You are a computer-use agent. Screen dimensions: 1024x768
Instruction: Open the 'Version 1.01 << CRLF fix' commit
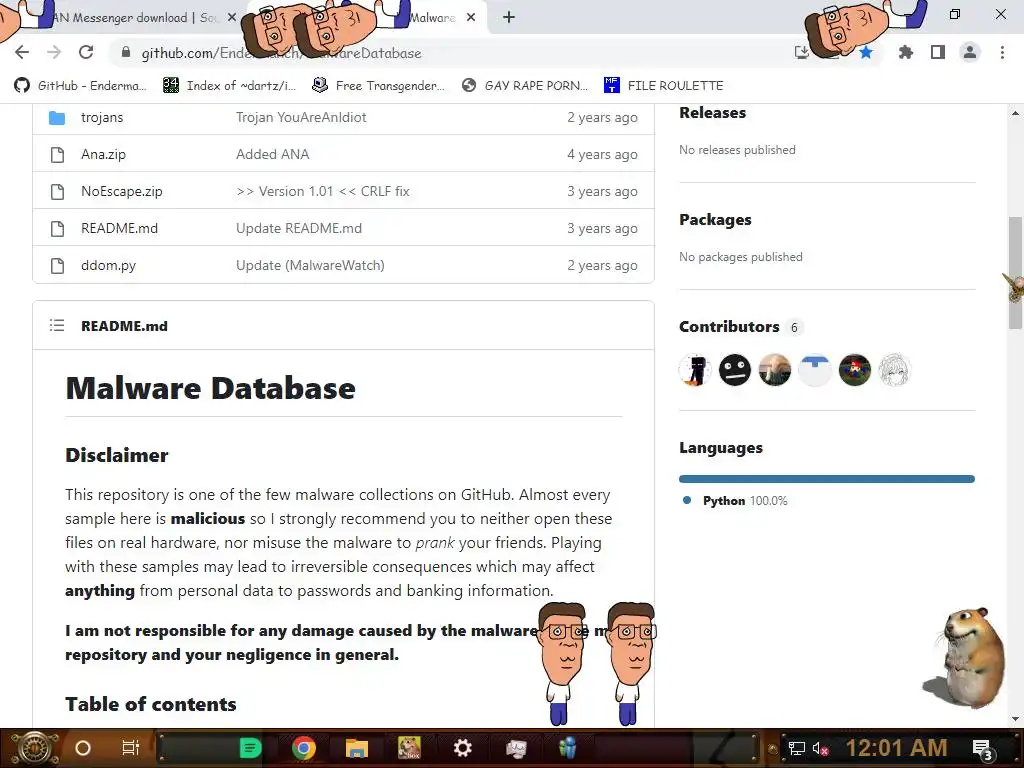point(323,191)
